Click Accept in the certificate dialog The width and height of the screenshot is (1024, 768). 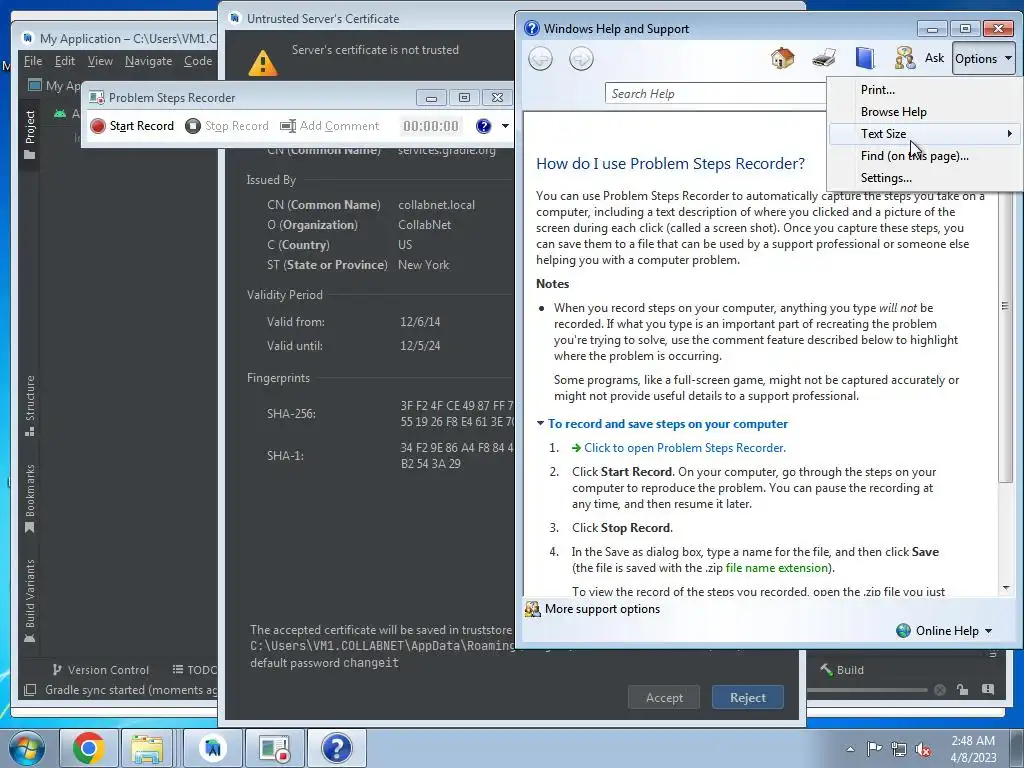664,698
